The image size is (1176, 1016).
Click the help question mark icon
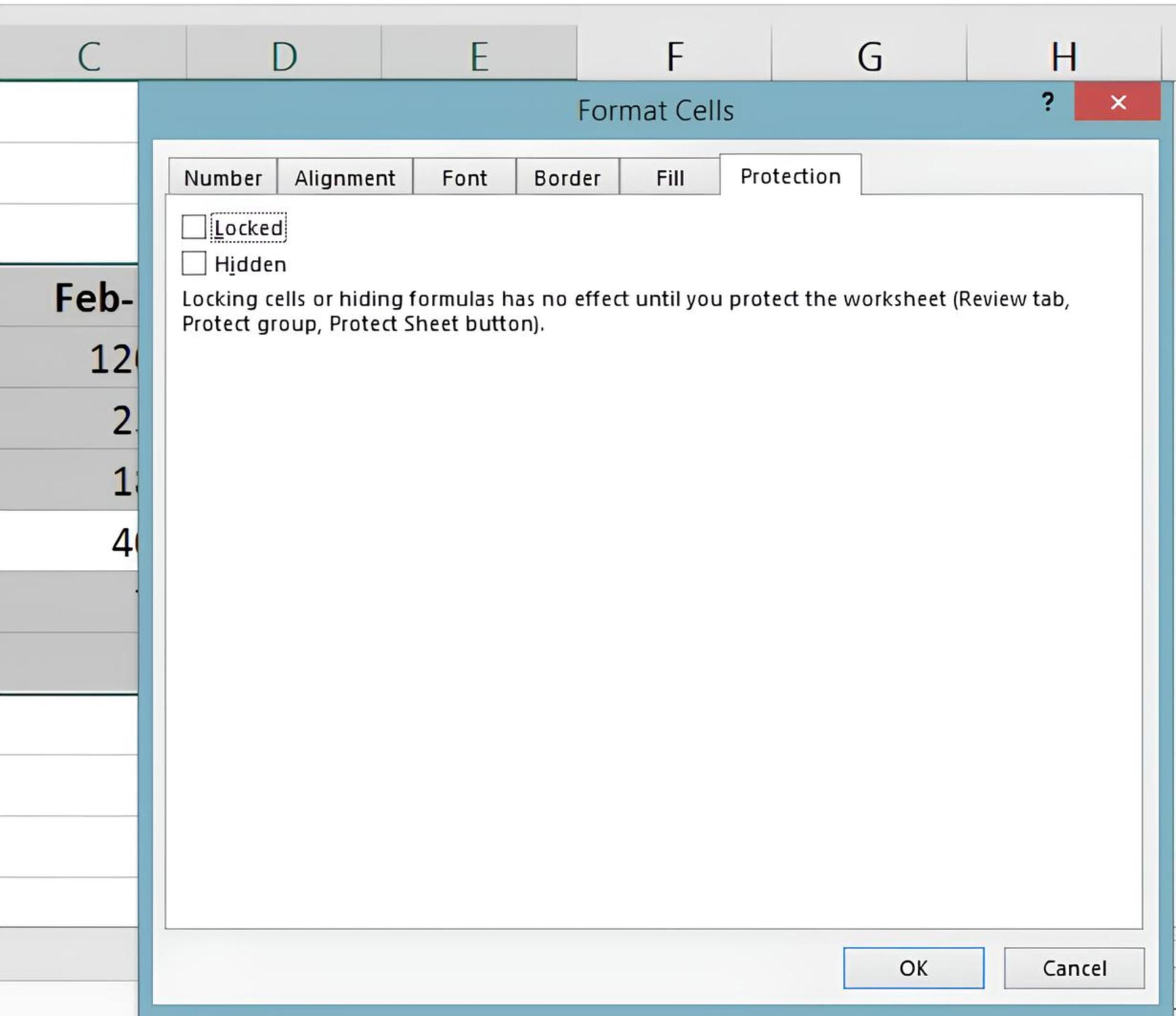[1048, 102]
